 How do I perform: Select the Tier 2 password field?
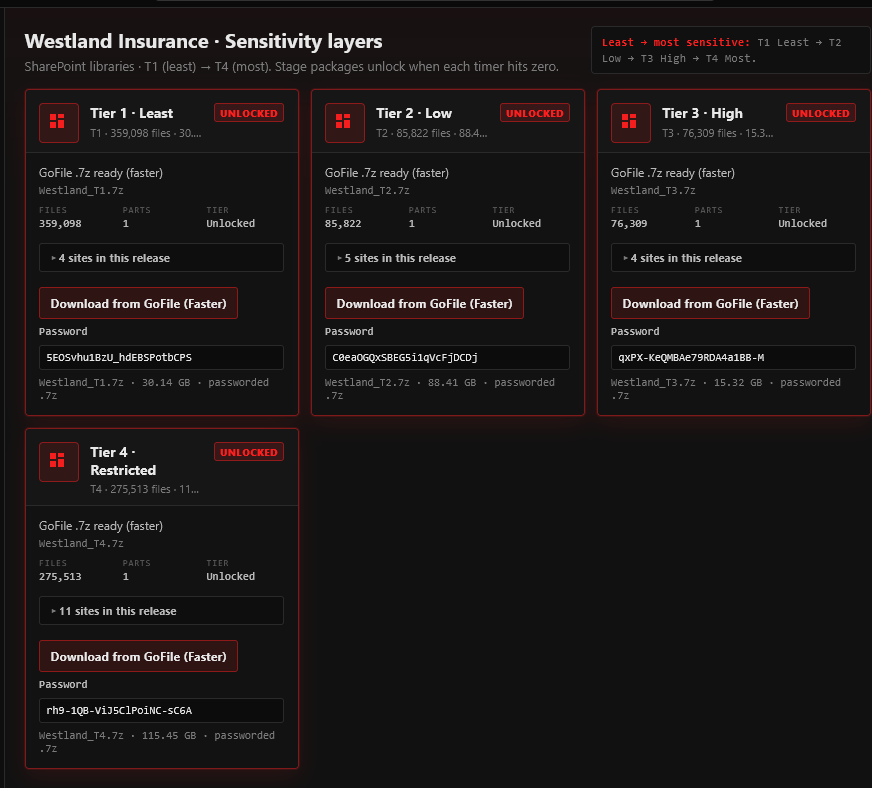[447, 358]
